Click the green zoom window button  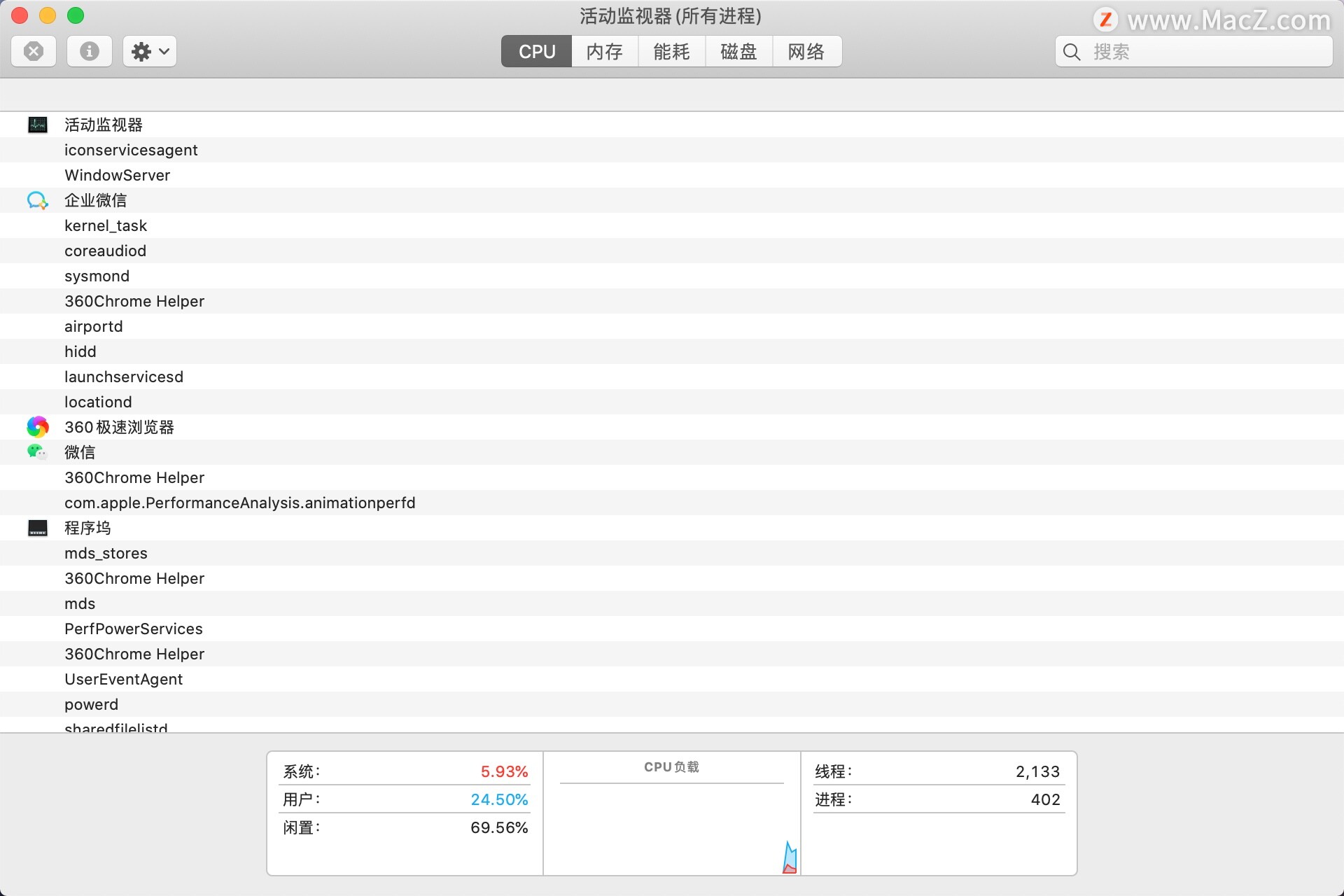click(x=76, y=15)
